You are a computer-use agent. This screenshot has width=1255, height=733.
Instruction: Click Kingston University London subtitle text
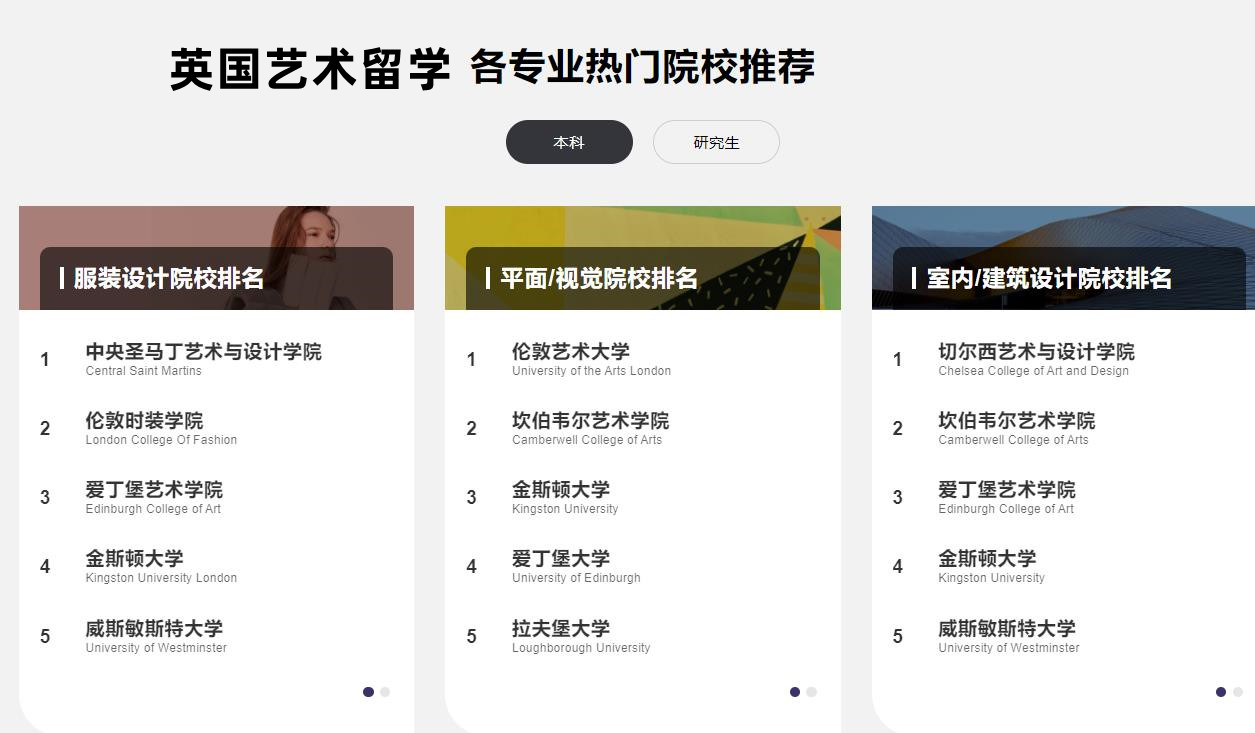coord(161,578)
